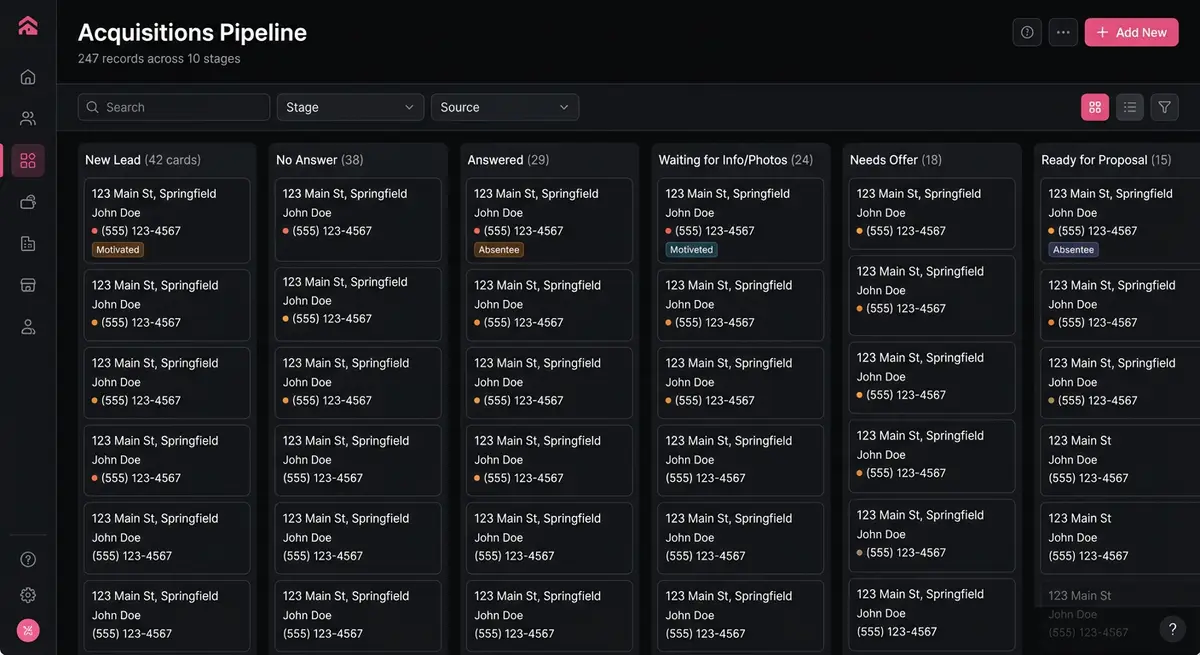Click the pink house logo in the sidebar
Screen dimensions: 1200x655
[x=28, y=26]
